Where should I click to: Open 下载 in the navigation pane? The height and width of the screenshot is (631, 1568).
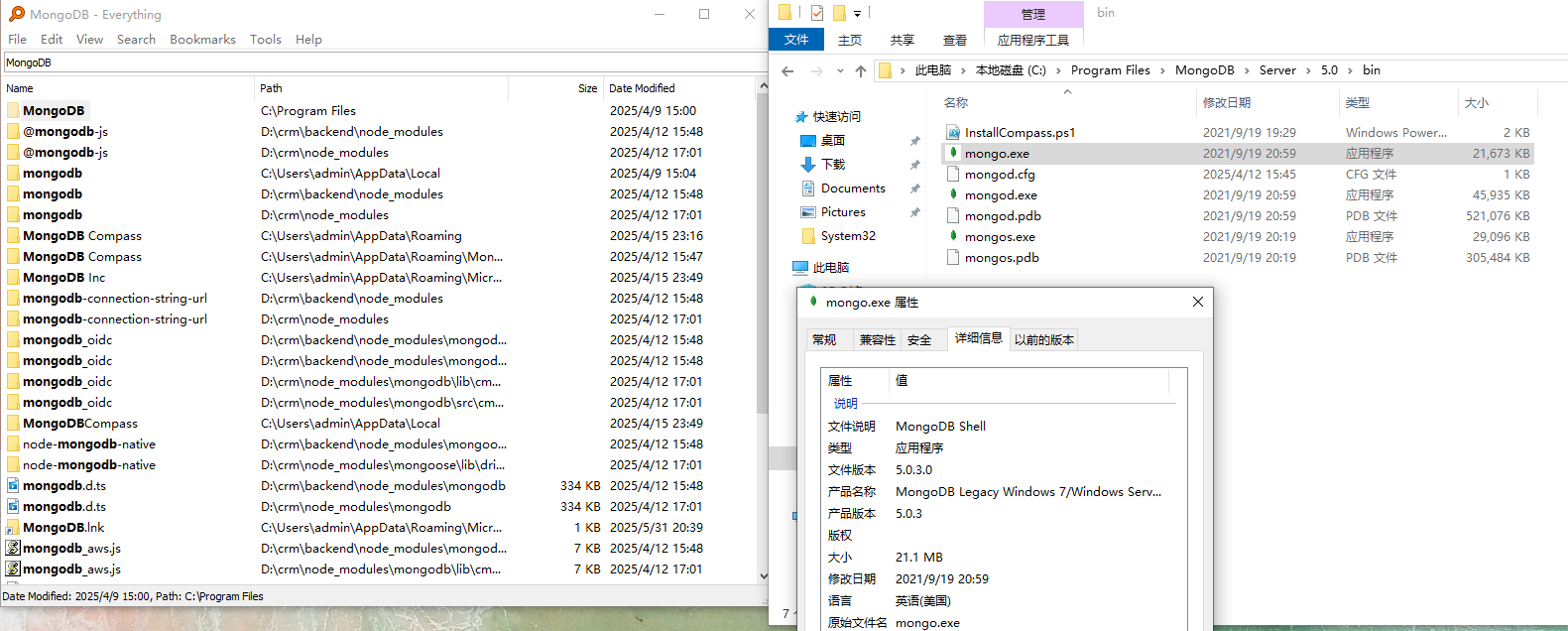point(833,165)
